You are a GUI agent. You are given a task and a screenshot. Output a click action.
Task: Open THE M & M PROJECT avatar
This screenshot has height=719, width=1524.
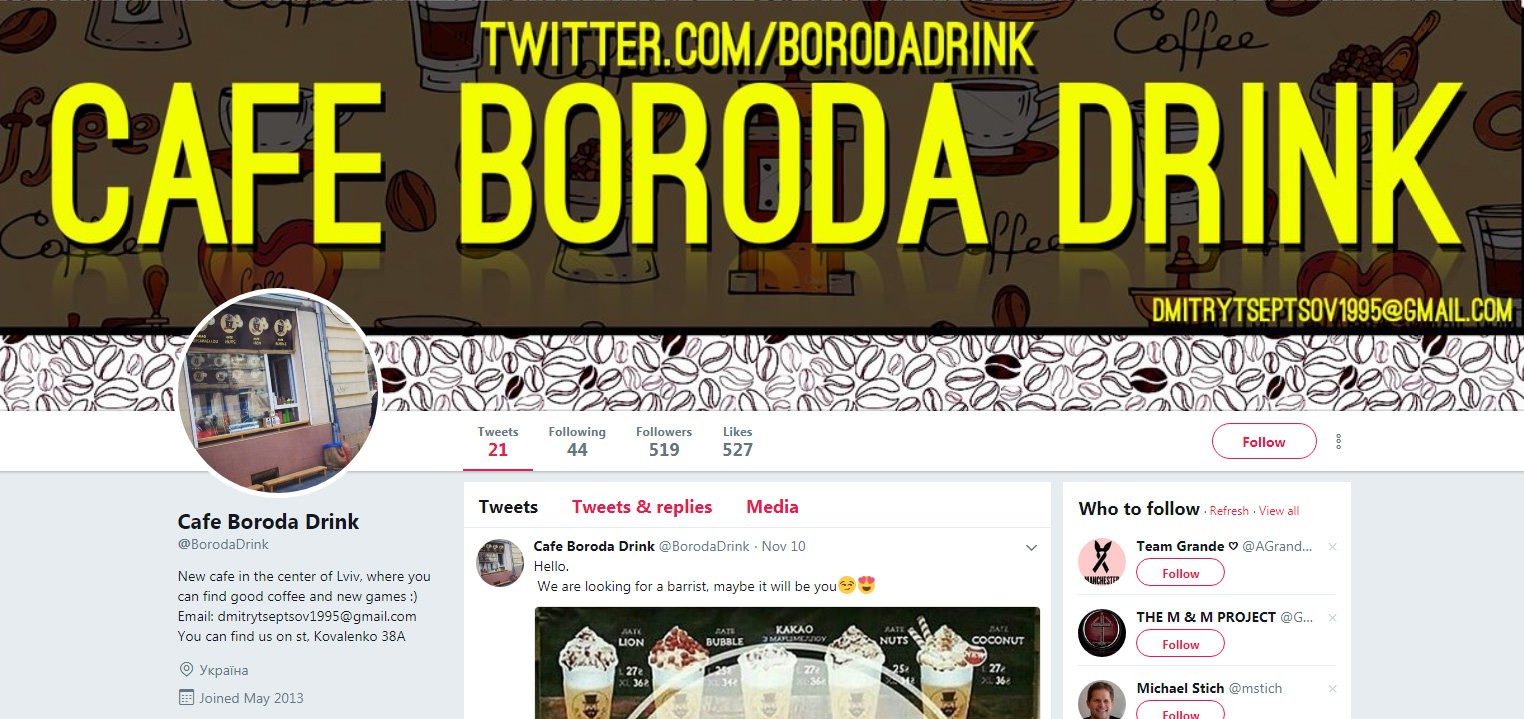point(1102,633)
